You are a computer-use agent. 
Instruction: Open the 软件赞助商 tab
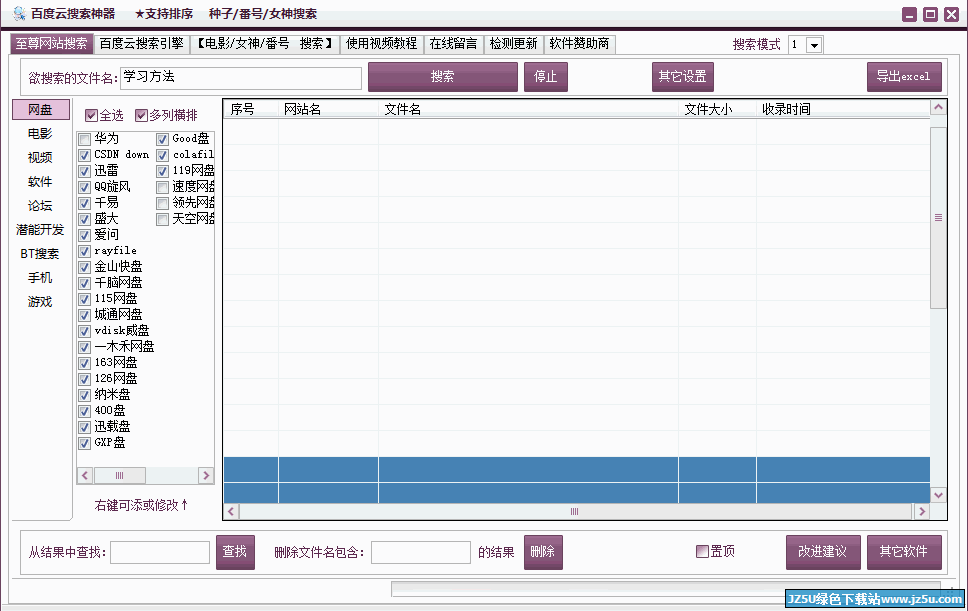(580, 44)
